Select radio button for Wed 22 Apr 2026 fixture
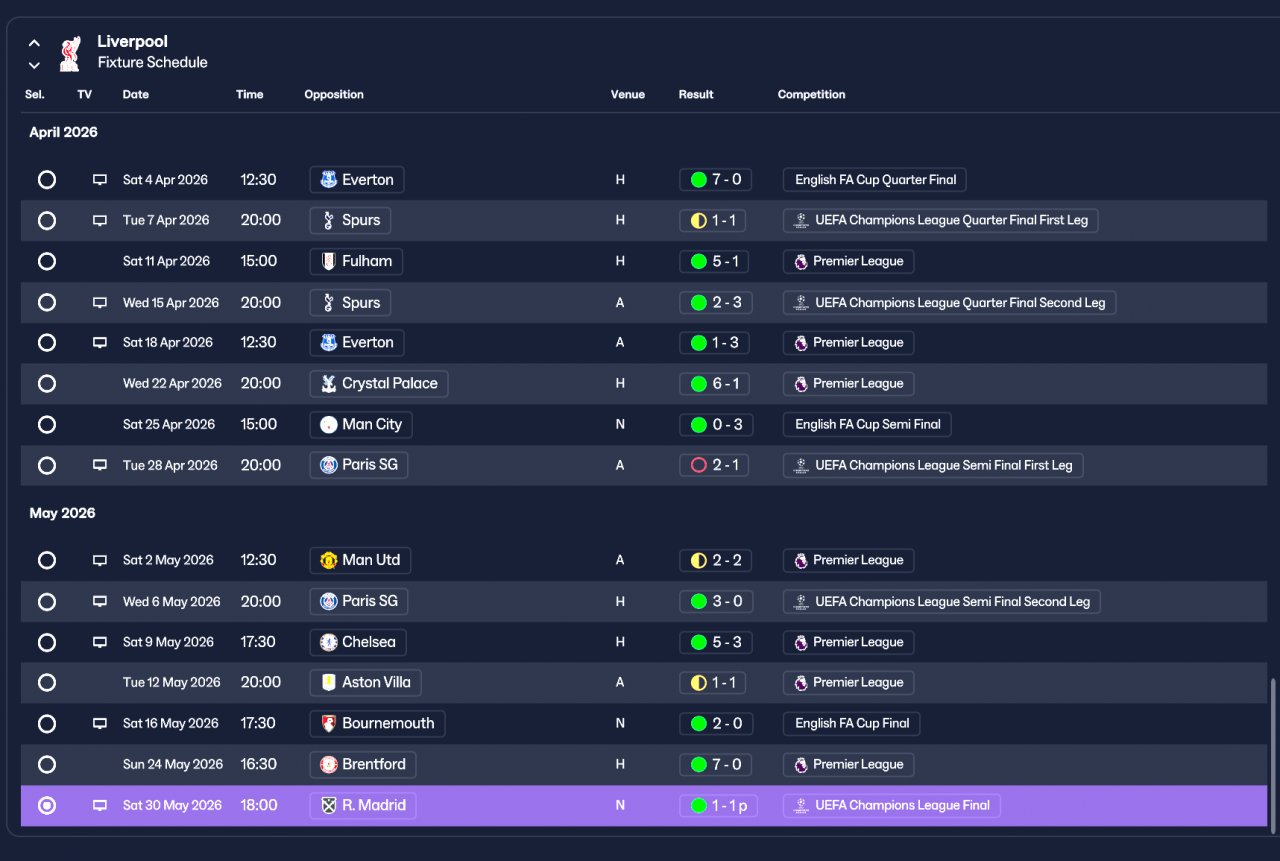This screenshot has width=1280, height=861. coord(47,383)
